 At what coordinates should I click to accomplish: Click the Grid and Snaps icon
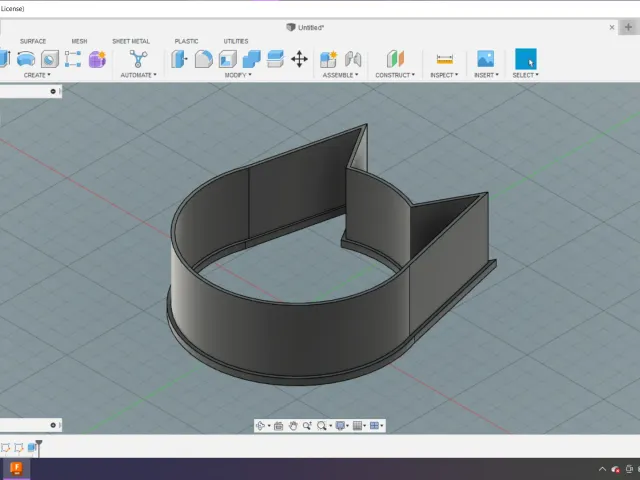(357, 426)
